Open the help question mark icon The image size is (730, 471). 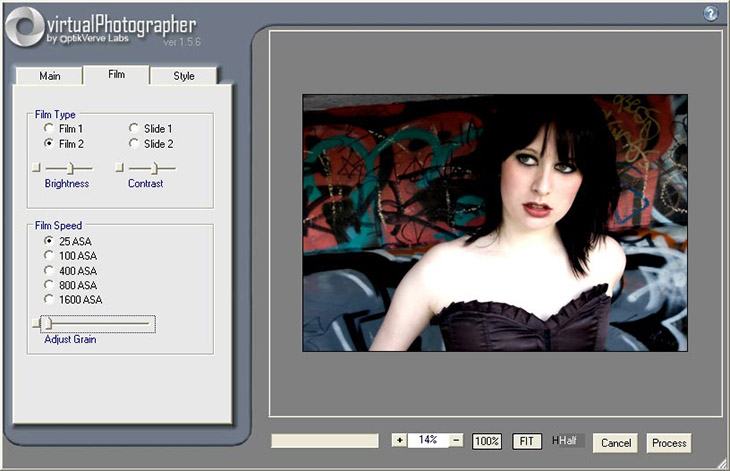710,13
